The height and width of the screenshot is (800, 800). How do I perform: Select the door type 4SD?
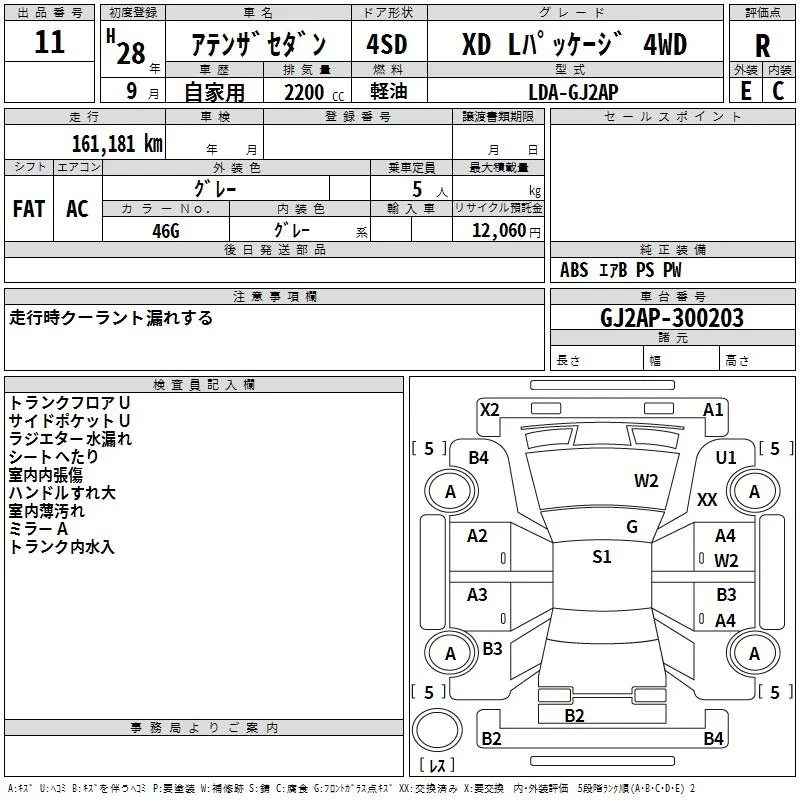(387, 44)
